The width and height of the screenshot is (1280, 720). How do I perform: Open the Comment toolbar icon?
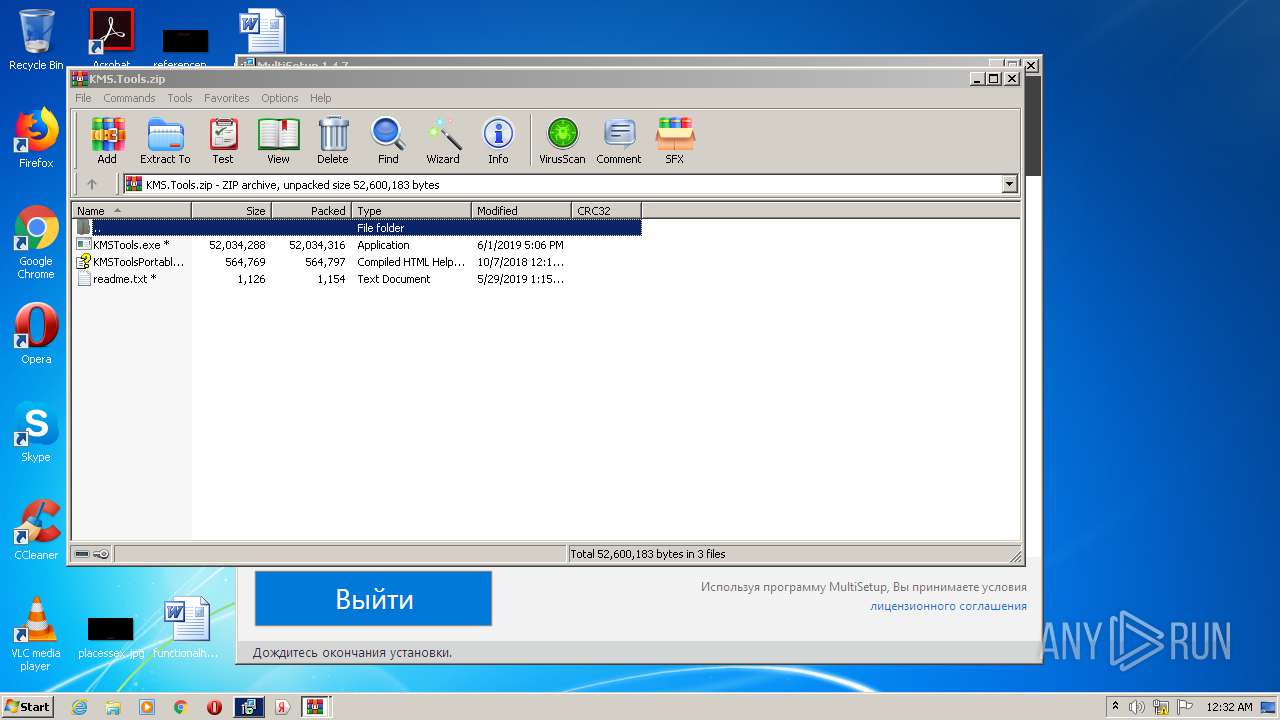tap(619, 140)
